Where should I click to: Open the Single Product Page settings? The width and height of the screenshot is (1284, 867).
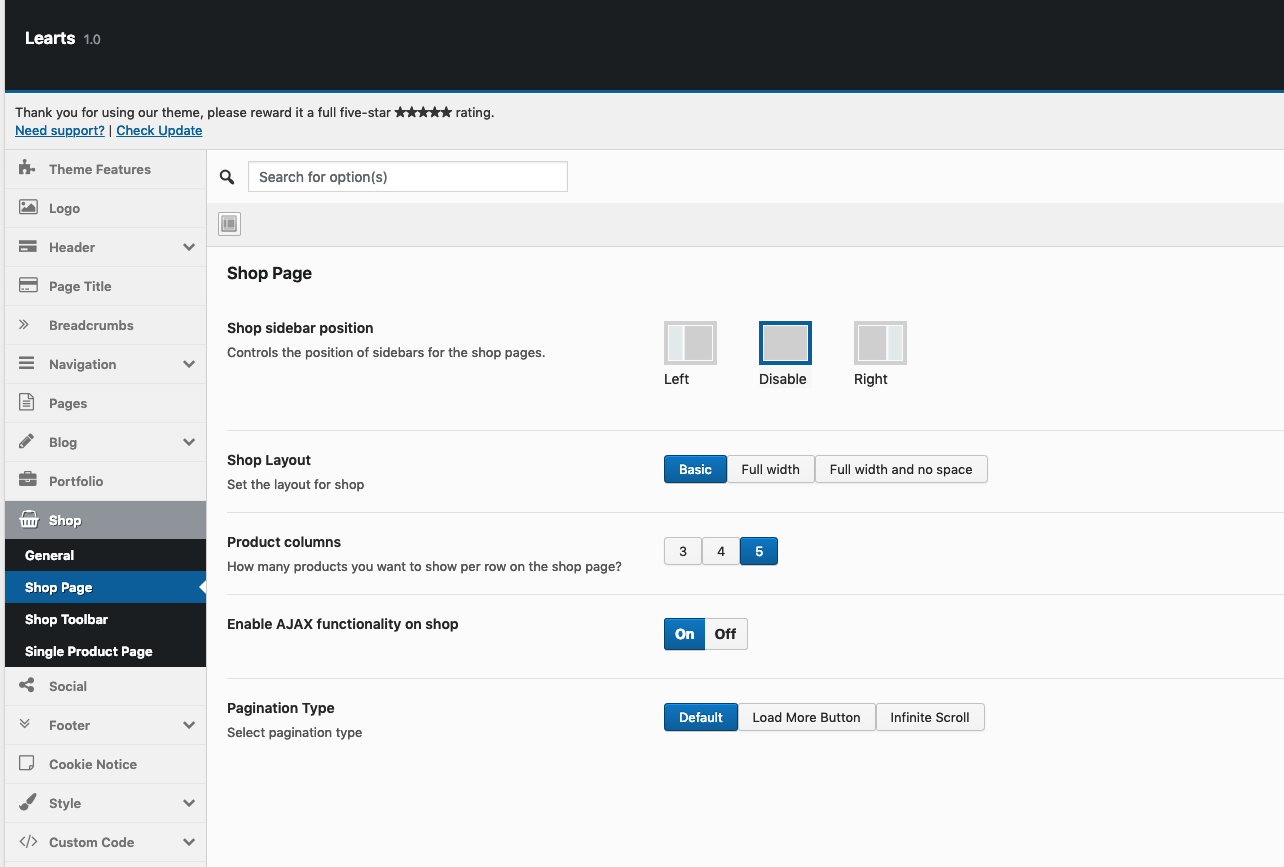point(89,651)
